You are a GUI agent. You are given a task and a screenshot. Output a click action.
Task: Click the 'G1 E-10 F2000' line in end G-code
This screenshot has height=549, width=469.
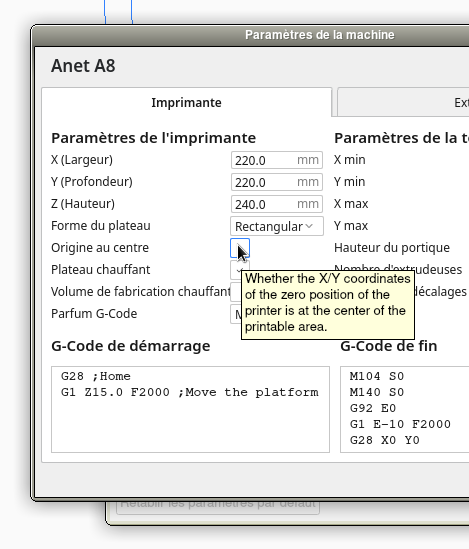pyautogui.click(x=400, y=424)
